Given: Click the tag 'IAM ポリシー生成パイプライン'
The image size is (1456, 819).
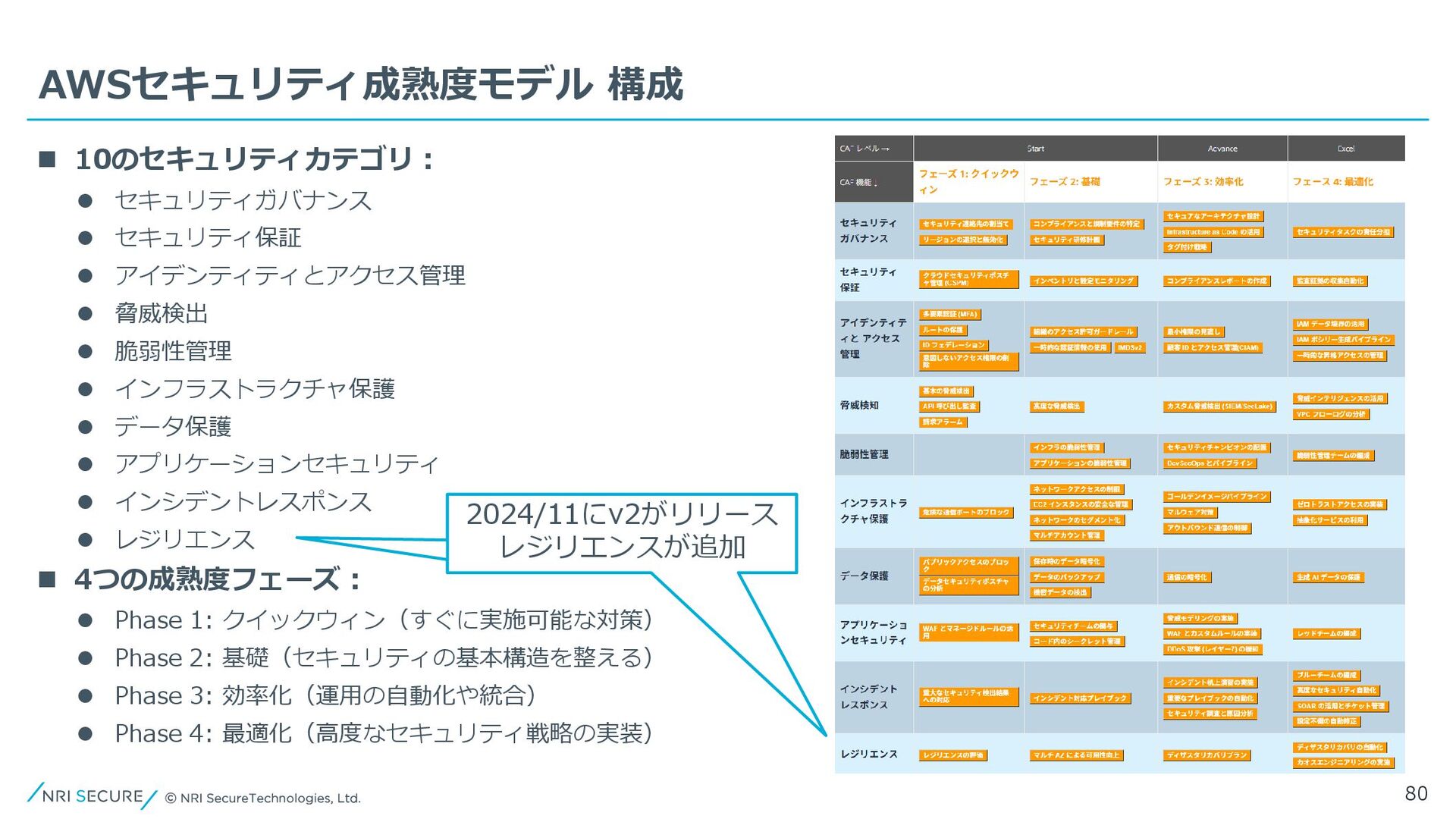Looking at the screenshot, I should [1343, 340].
